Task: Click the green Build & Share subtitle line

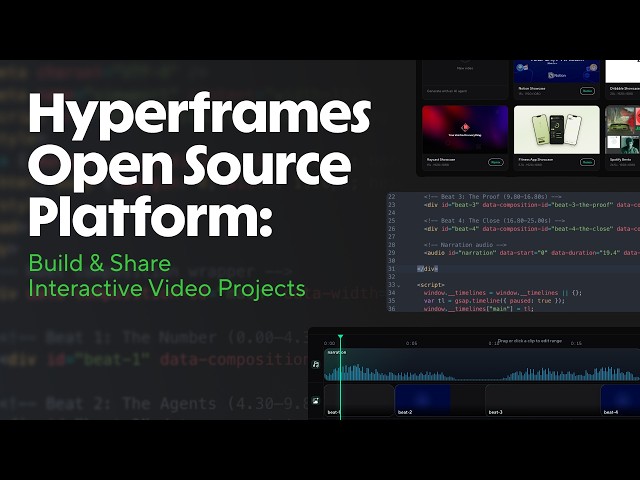Action: 100,263
